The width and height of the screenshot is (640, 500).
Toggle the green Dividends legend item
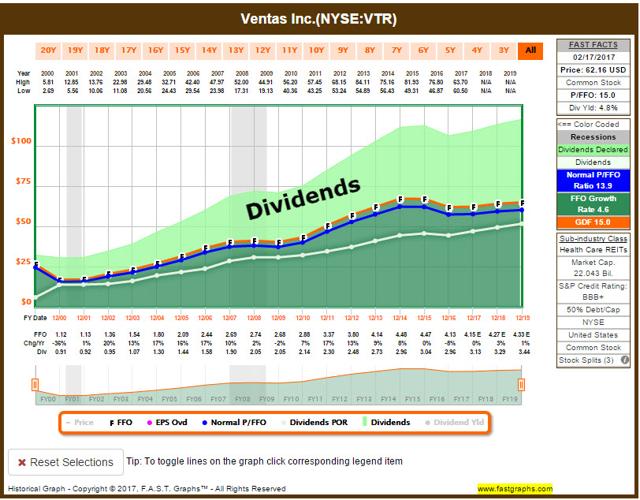[386, 422]
